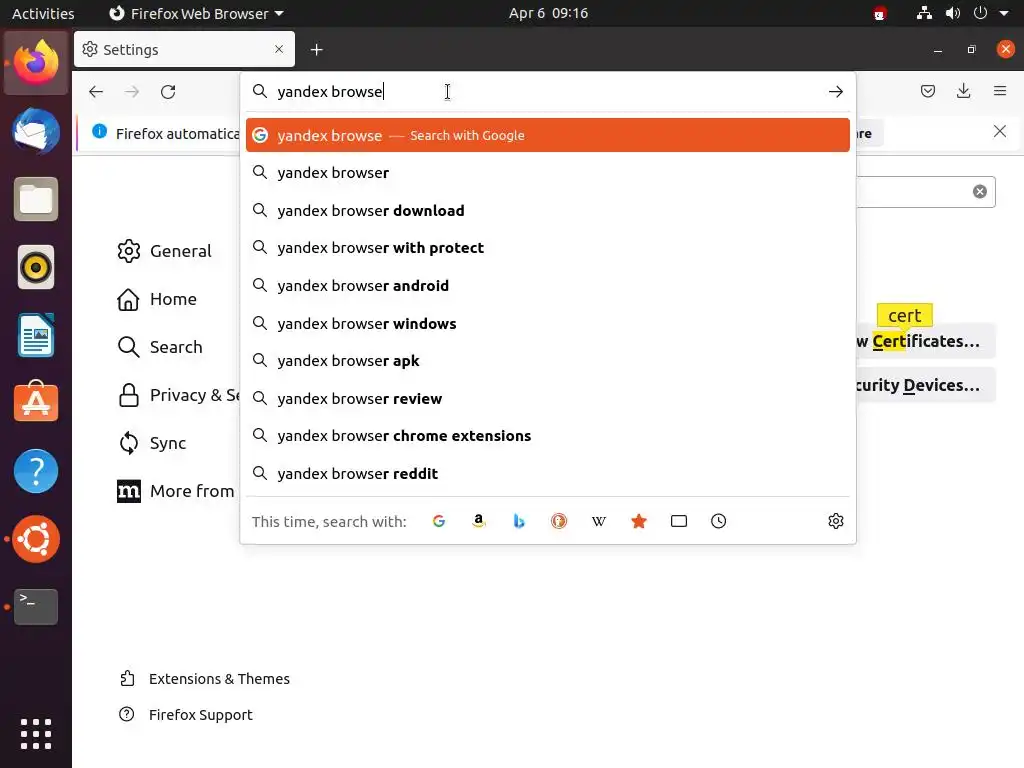Open Sync settings category

tap(152, 443)
